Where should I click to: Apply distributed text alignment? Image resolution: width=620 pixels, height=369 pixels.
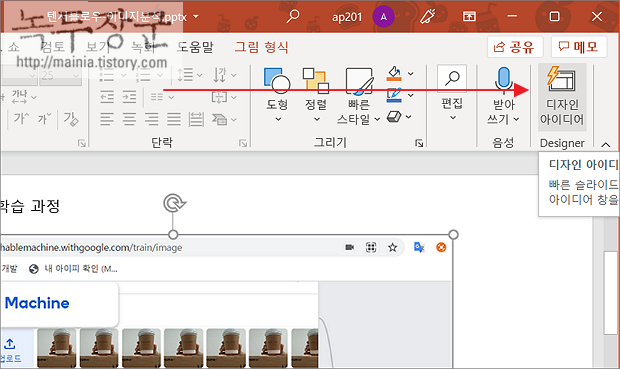point(196,119)
